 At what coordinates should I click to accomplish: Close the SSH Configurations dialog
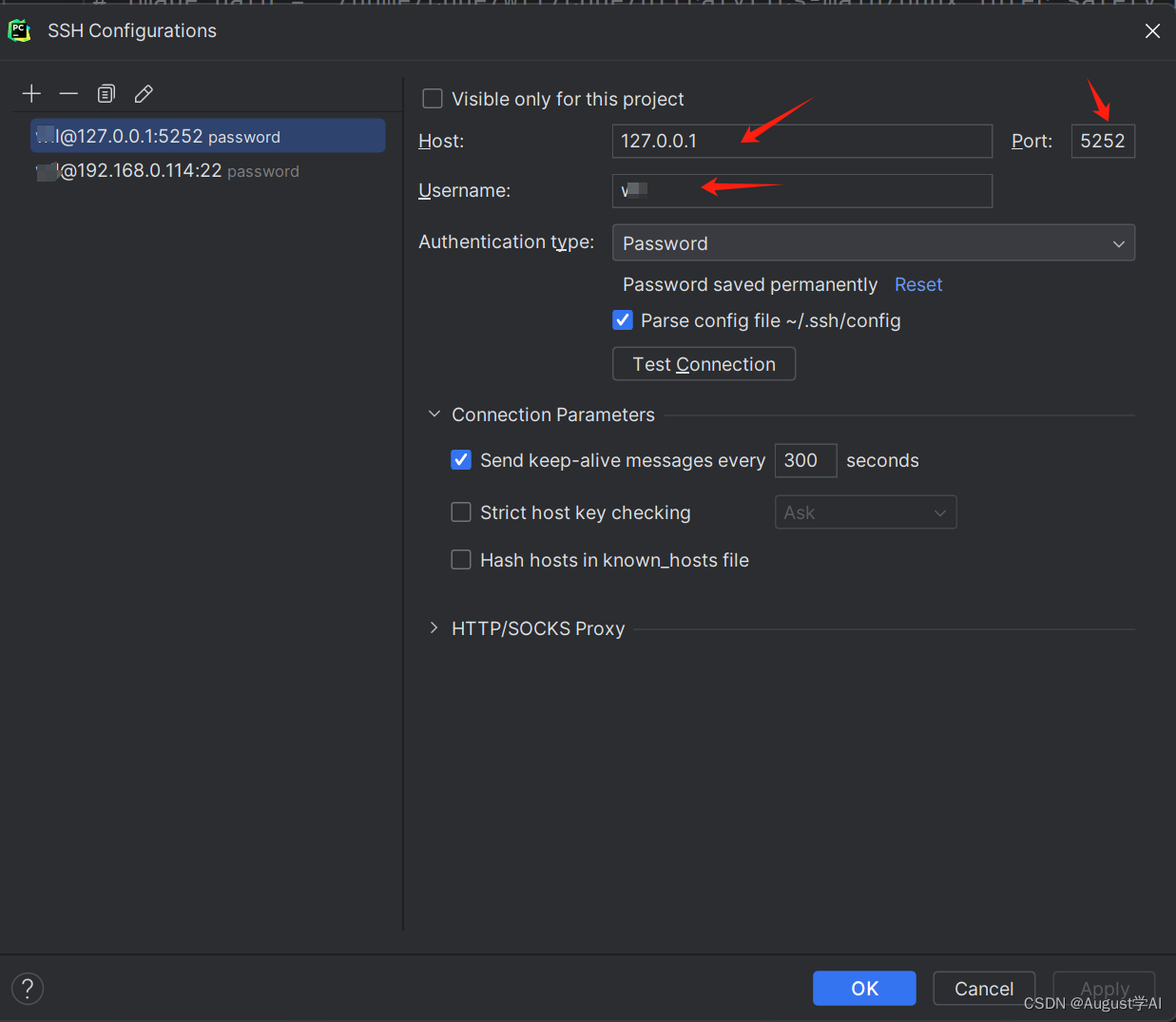click(x=1152, y=30)
